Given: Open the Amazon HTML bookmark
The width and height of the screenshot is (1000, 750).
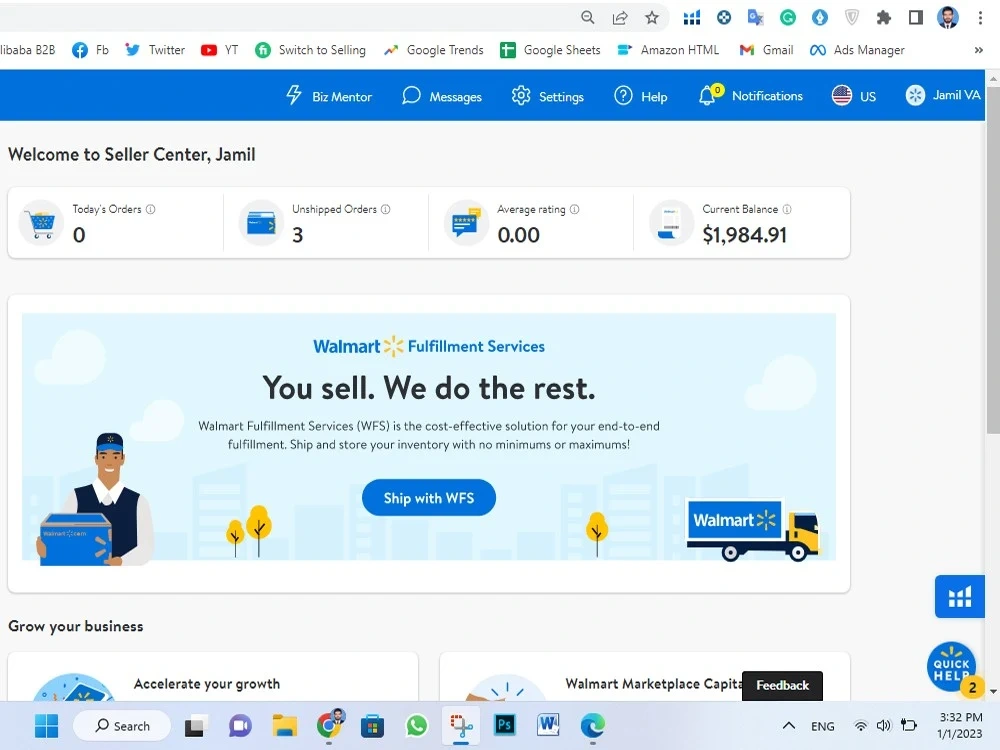Looking at the screenshot, I should (668, 50).
